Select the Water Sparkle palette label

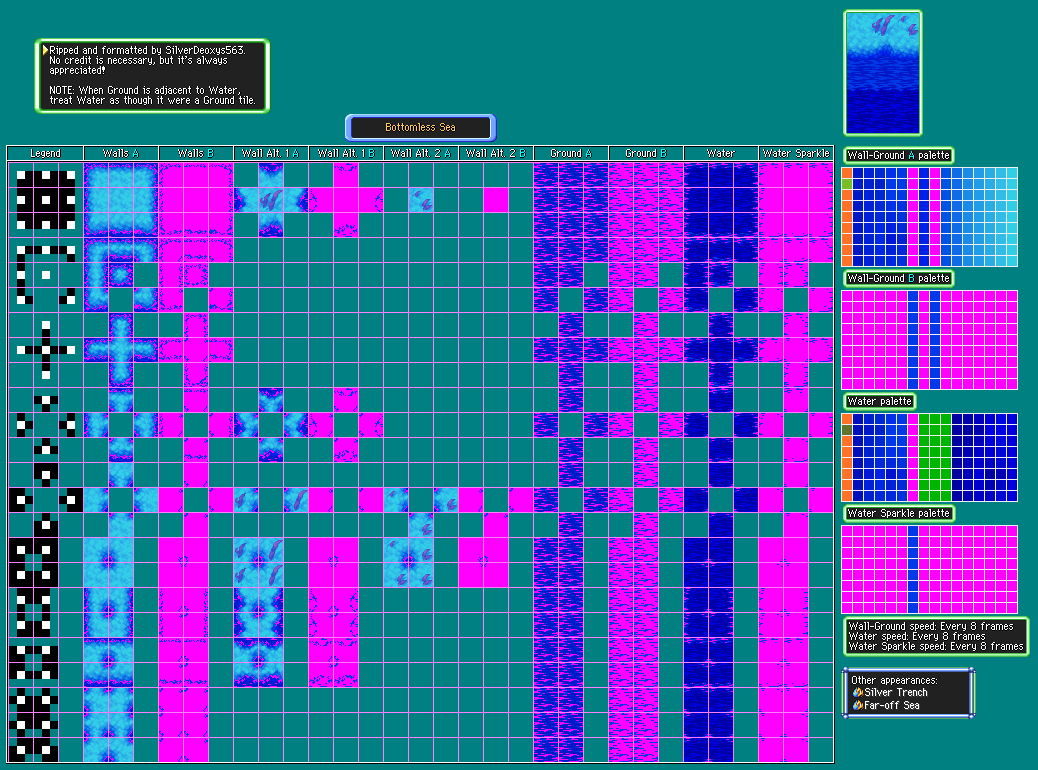coord(898,513)
